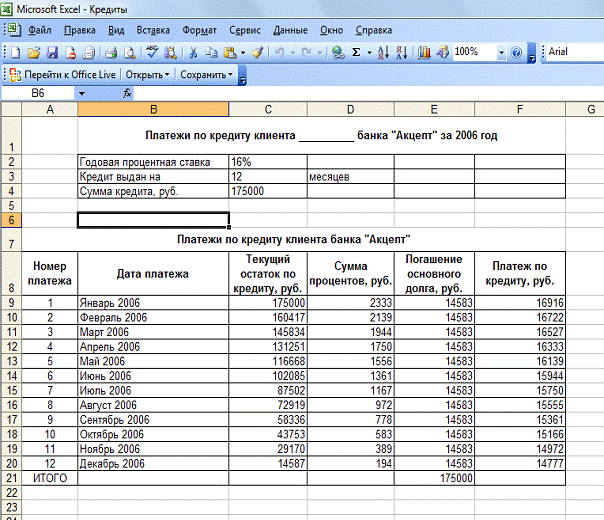604x520 pixels.
Task: Click the AutoSum sigma icon
Action: point(357,52)
